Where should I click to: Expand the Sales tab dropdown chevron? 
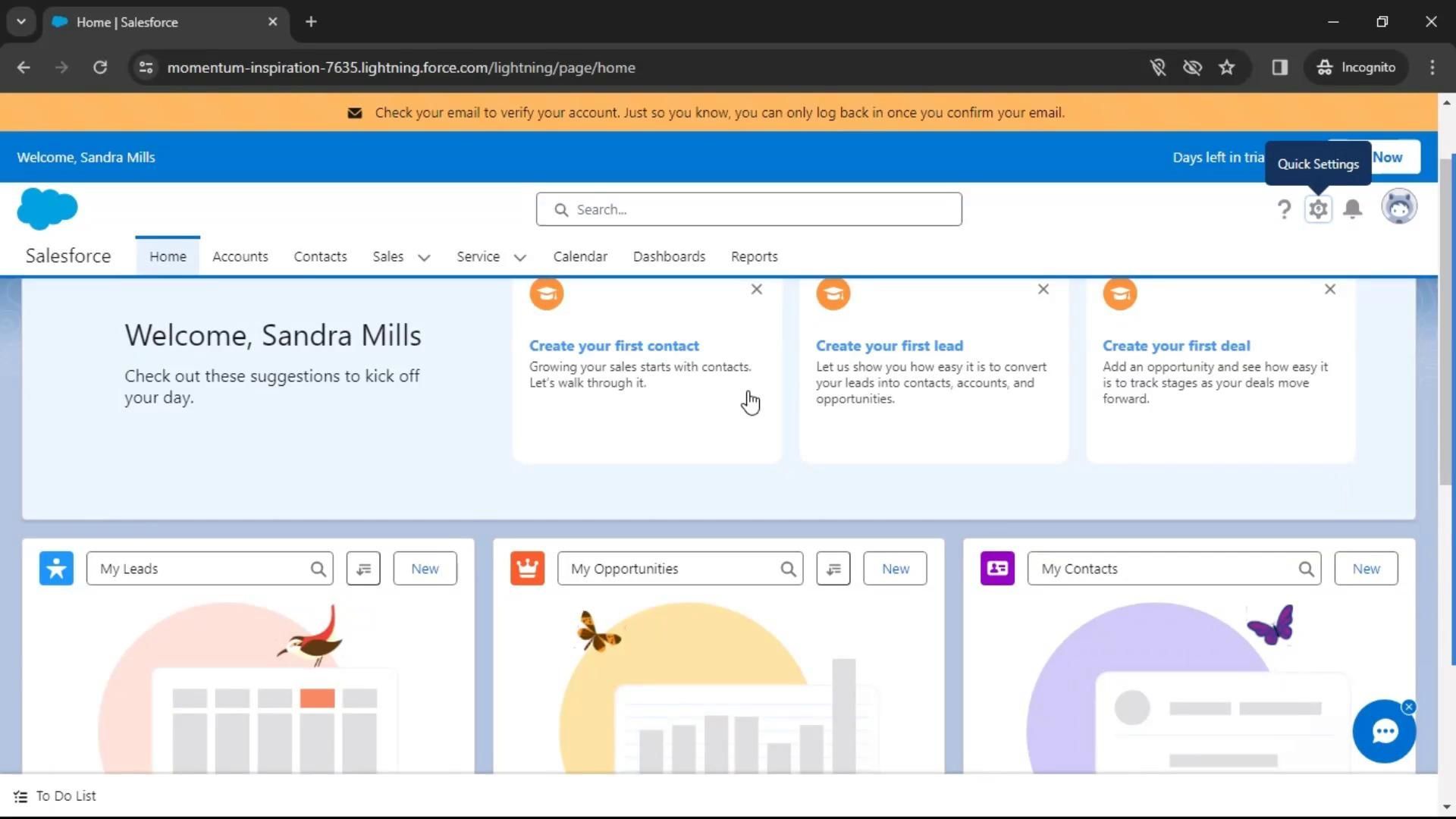tap(424, 258)
